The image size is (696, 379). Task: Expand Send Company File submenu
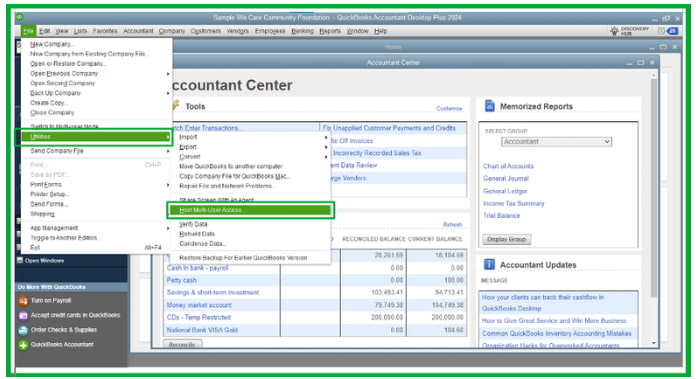point(168,151)
